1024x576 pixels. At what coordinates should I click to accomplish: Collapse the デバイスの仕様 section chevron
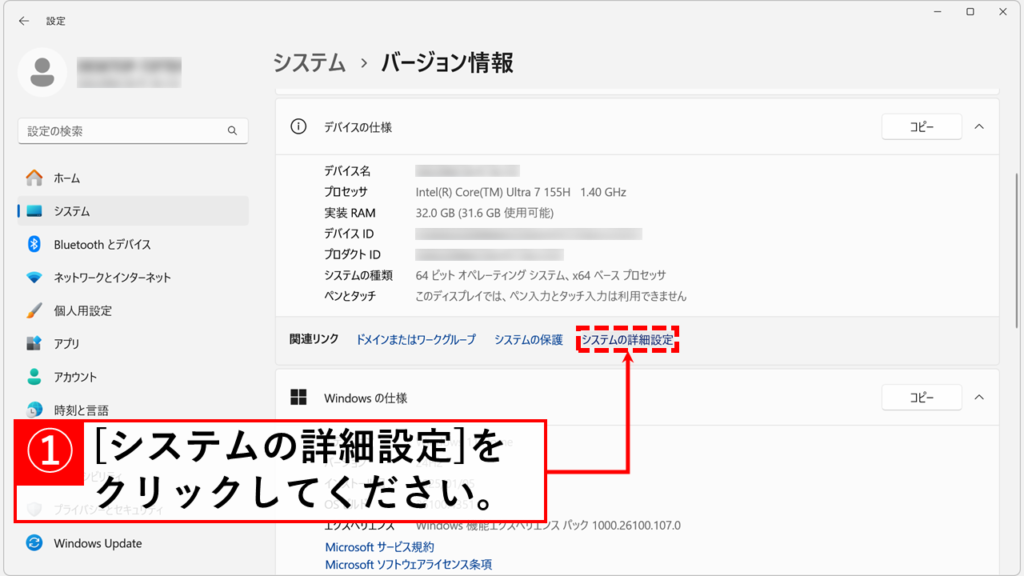pyautogui.click(x=979, y=127)
